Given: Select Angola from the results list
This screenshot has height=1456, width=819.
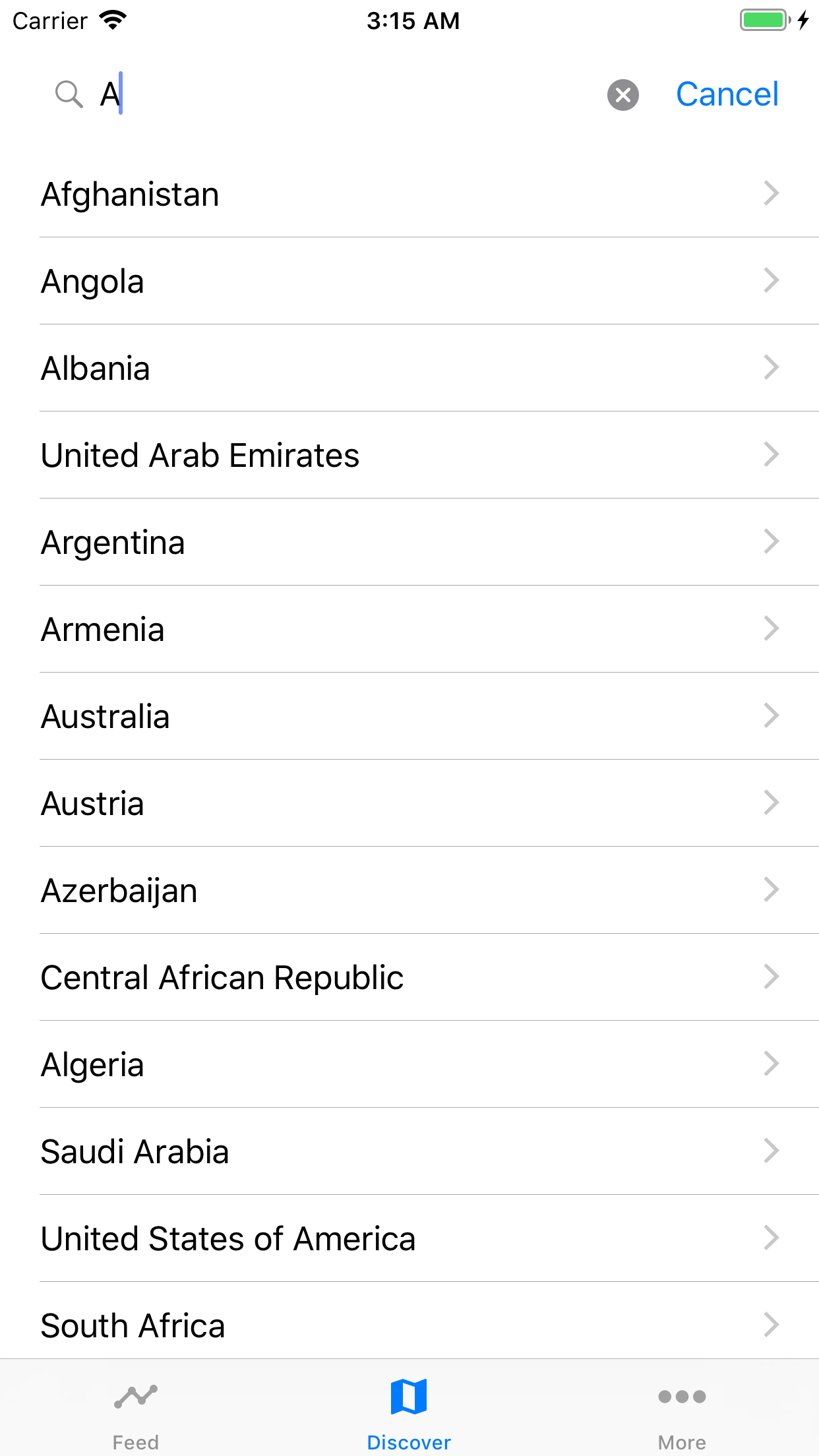Looking at the screenshot, I should 409,281.
